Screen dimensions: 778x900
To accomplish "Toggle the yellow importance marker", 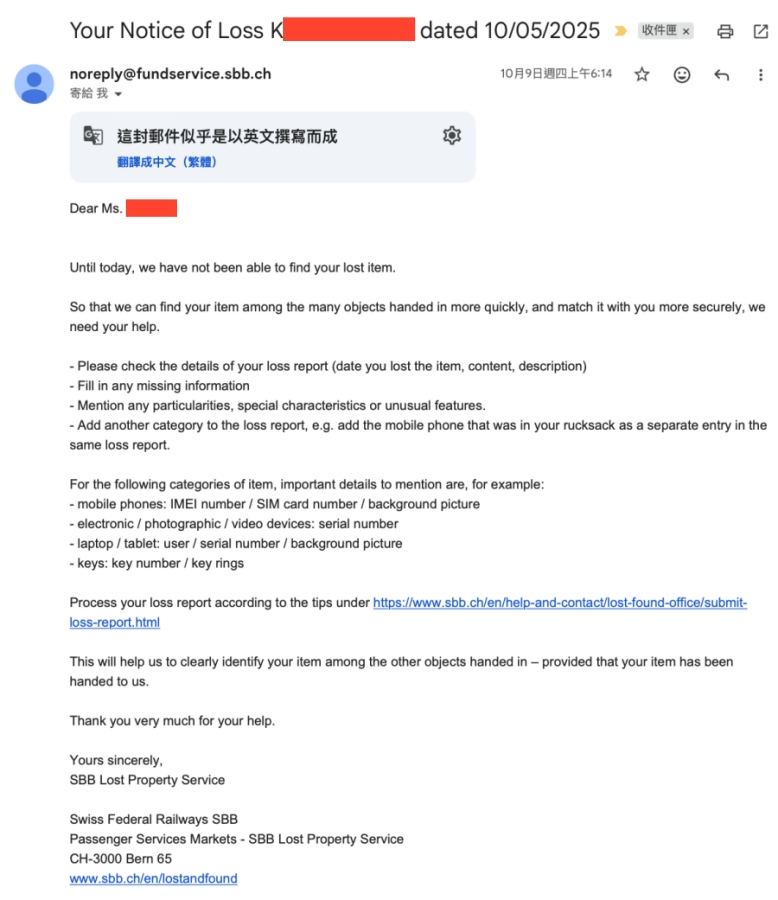I will [x=620, y=31].
